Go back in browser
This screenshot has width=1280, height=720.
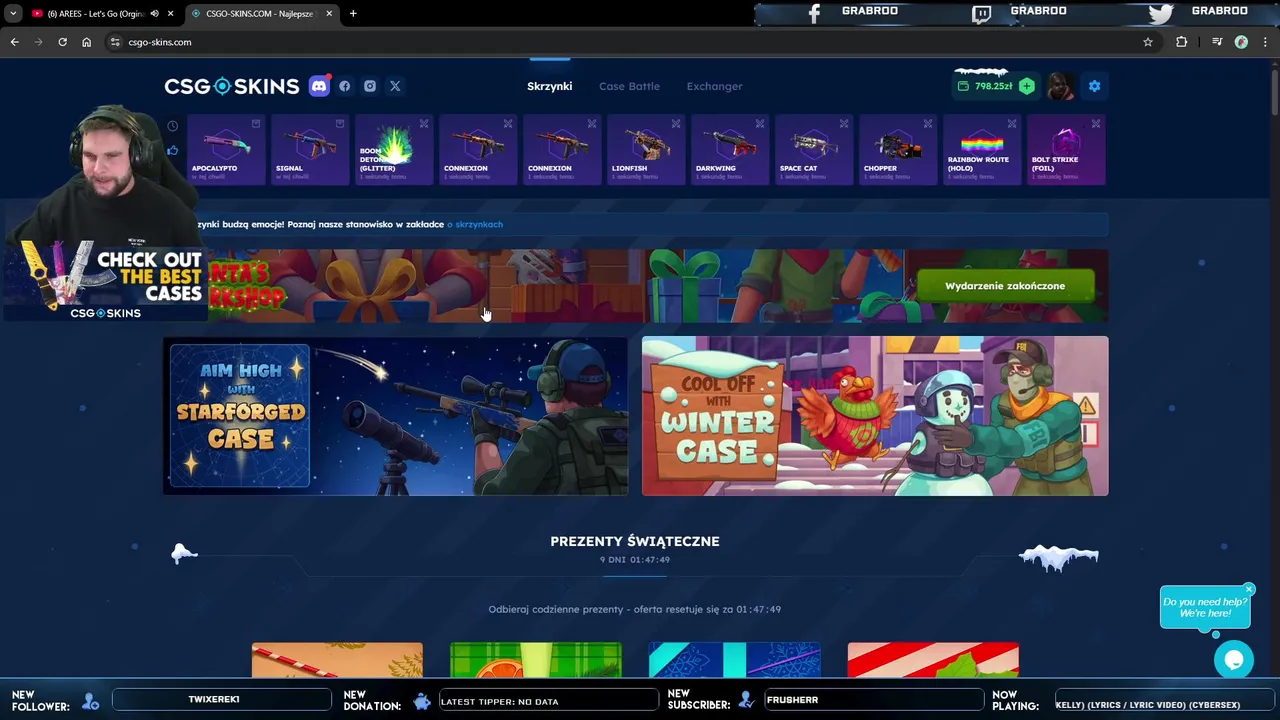click(14, 42)
